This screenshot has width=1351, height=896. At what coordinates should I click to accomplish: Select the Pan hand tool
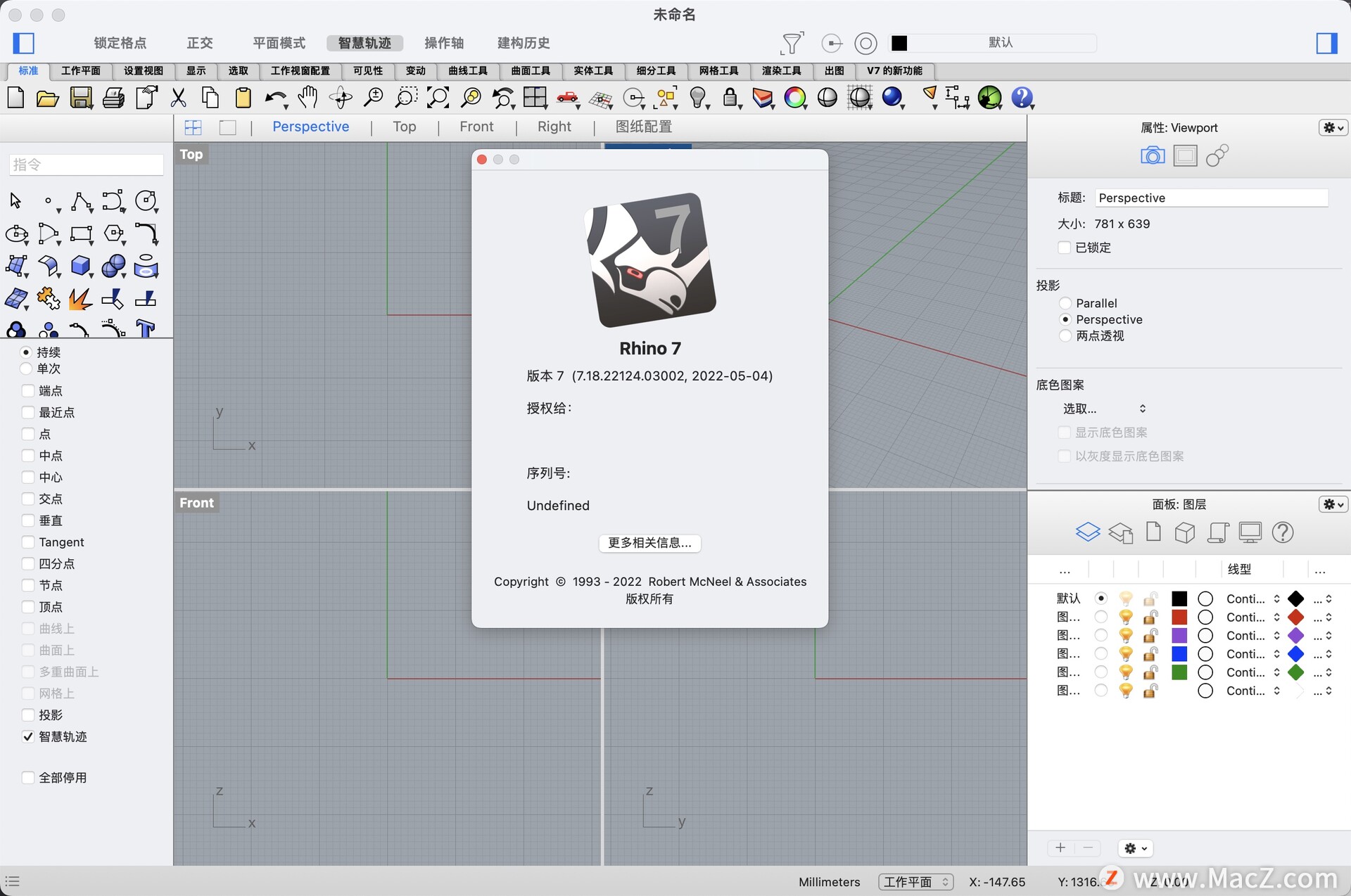(307, 98)
